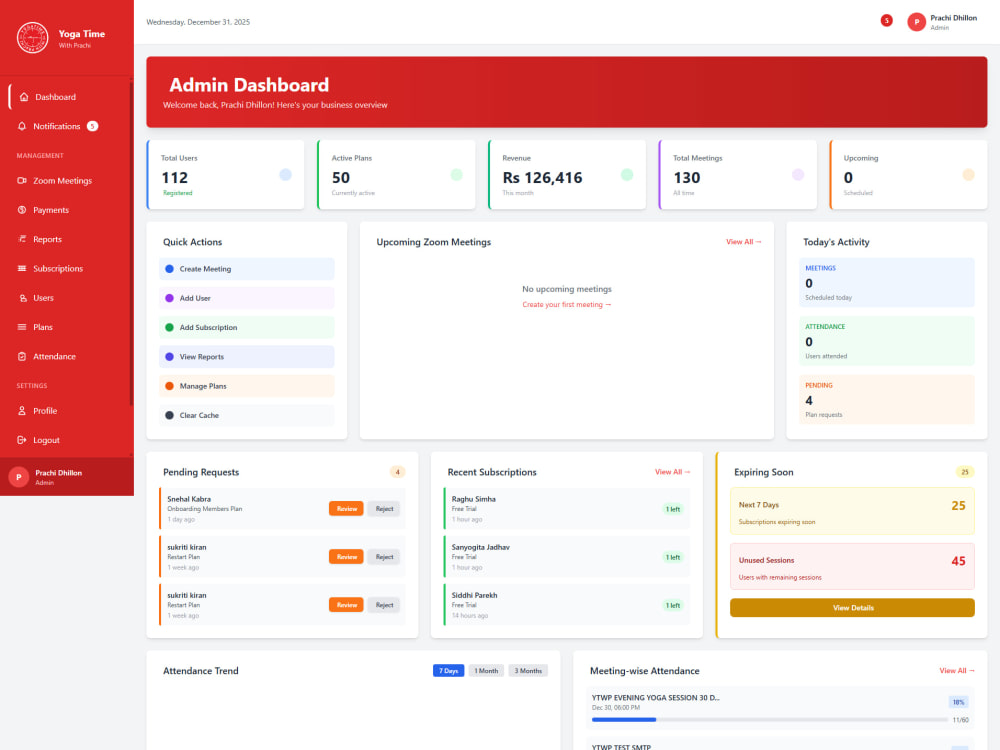Switch attendance trend to 3 Months
The image size is (1000, 750).
528,671
